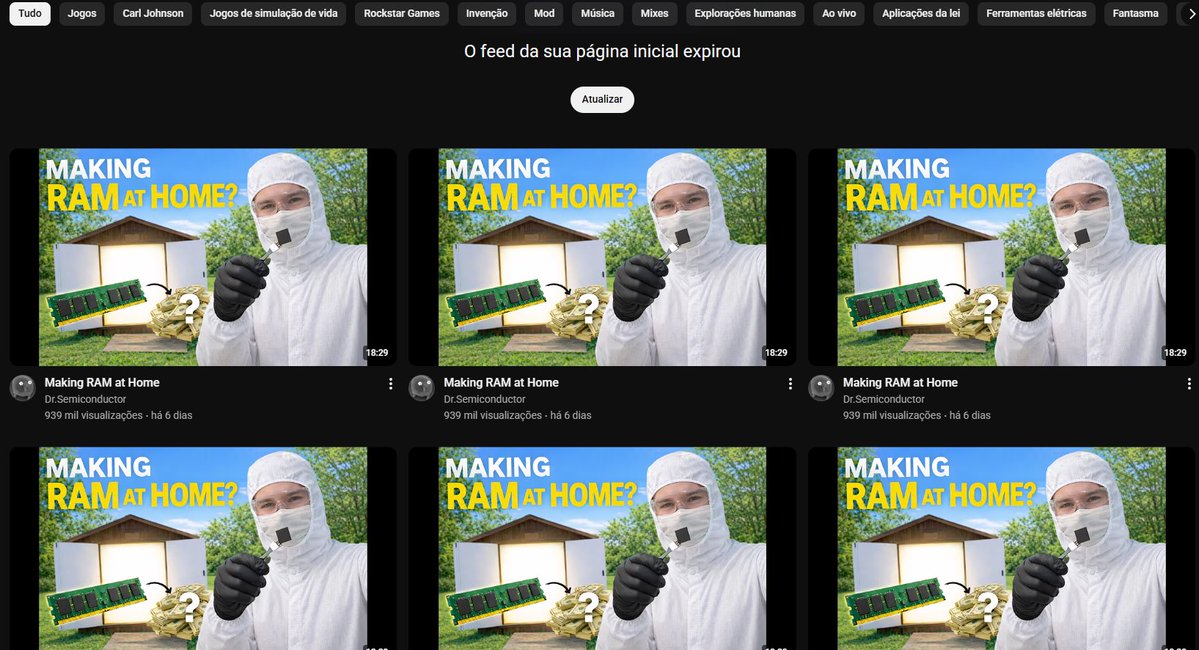Click the 18:29 duration badge on the top-right thumbnail
Screen dimensions: 1199x650
pos(1175,353)
